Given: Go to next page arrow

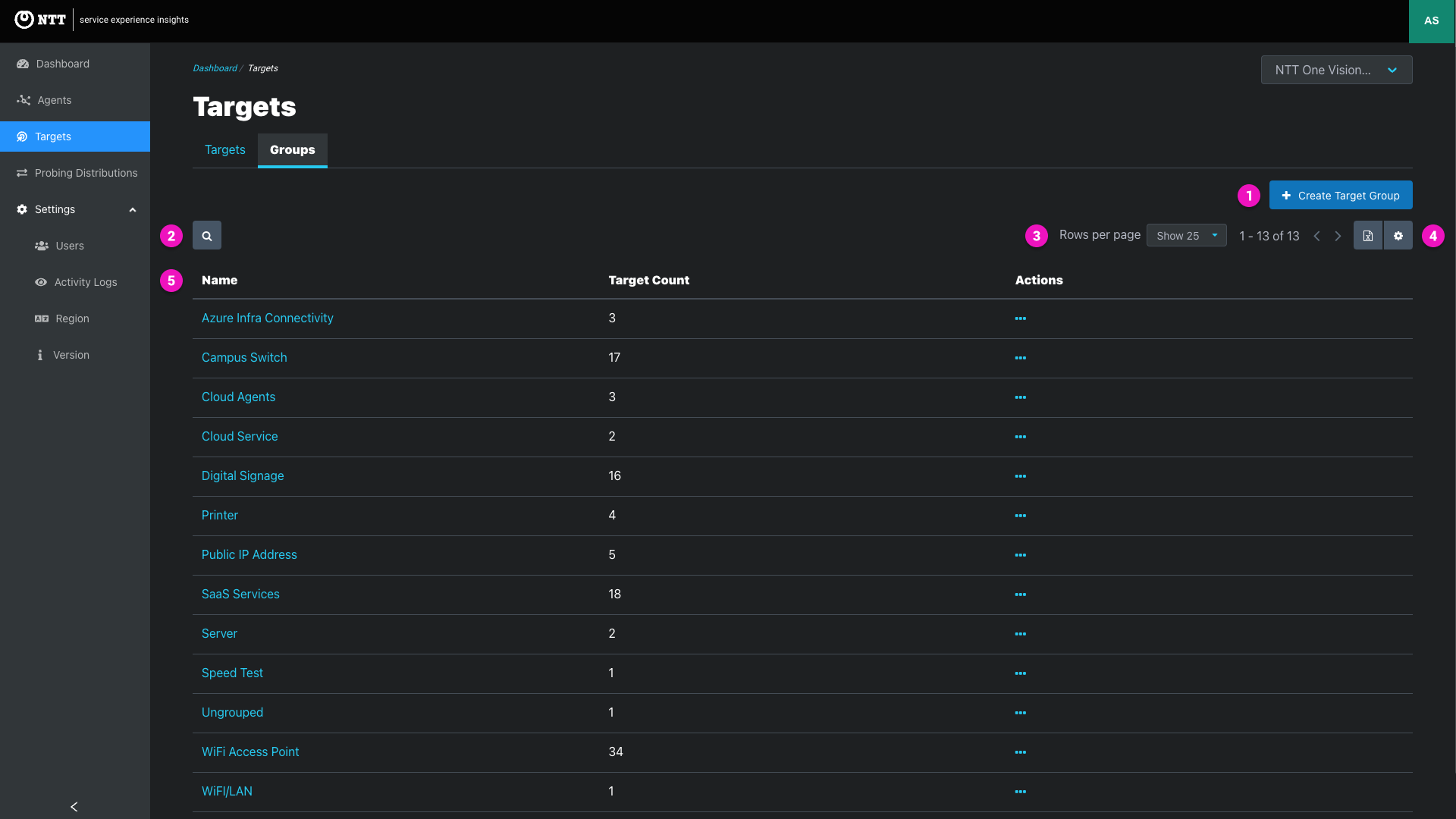Looking at the screenshot, I should [1338, 236].
